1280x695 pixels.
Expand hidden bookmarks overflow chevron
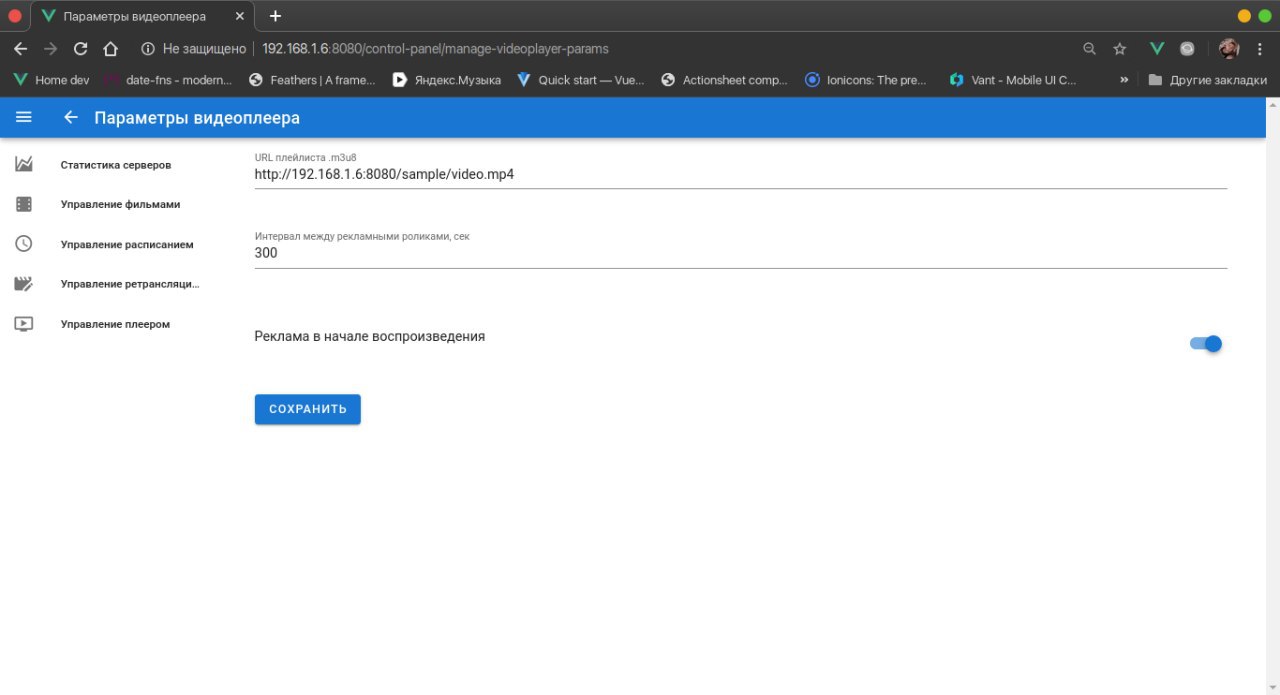(x=1124, y=80)
